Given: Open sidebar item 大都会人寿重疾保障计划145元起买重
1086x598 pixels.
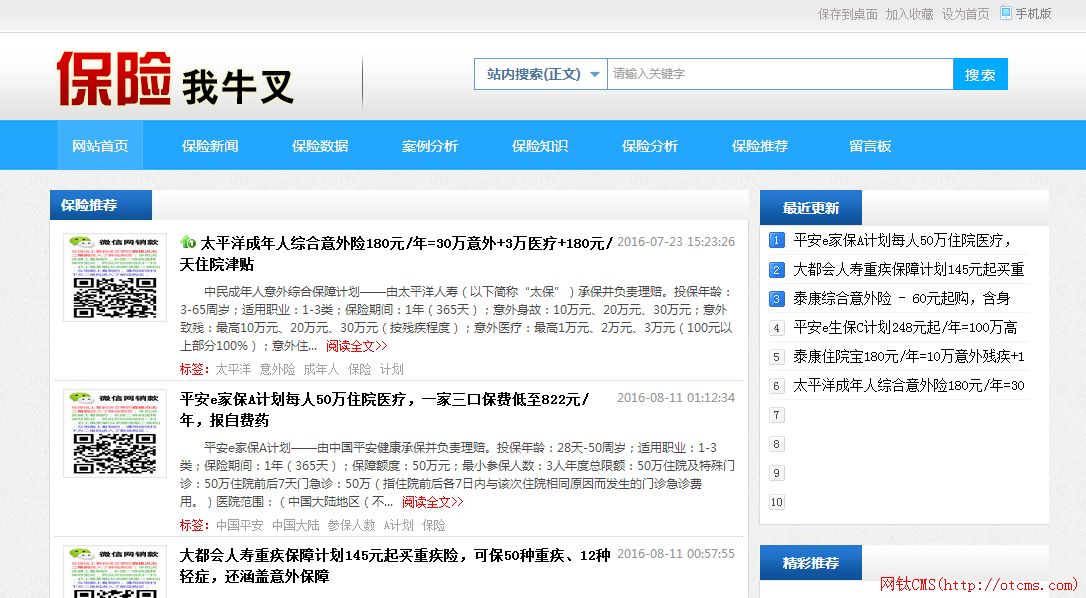Looking at the screenshot, I should 909,270.
